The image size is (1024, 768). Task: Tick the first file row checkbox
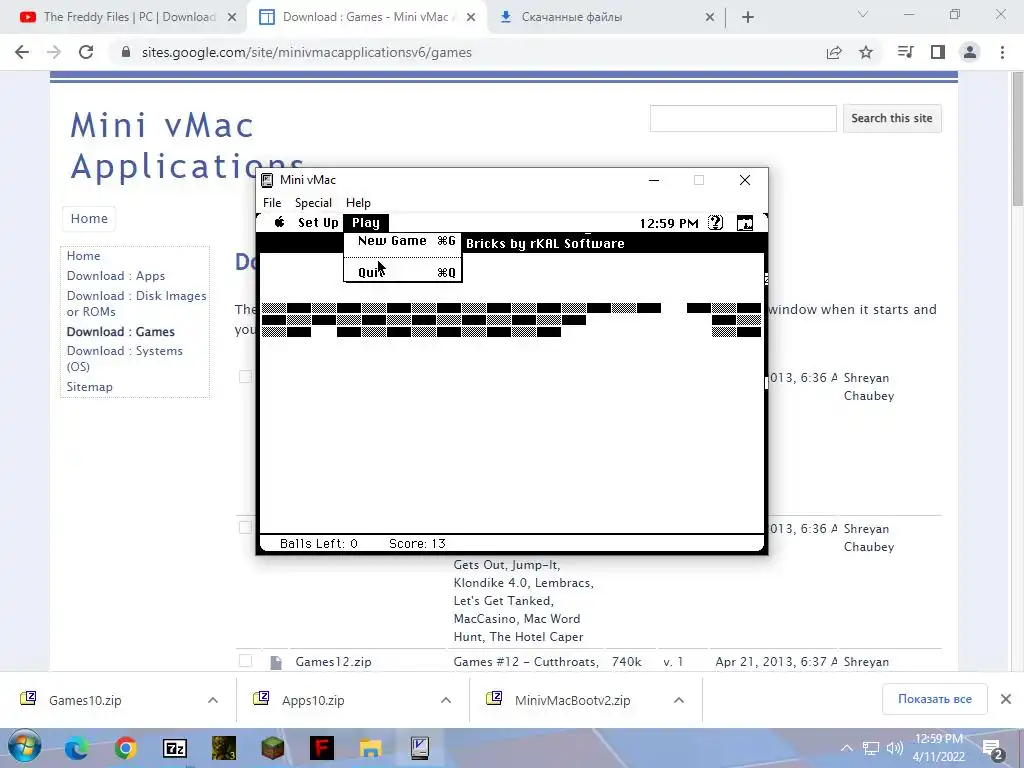pyautogui.click(x=246, y=377)
